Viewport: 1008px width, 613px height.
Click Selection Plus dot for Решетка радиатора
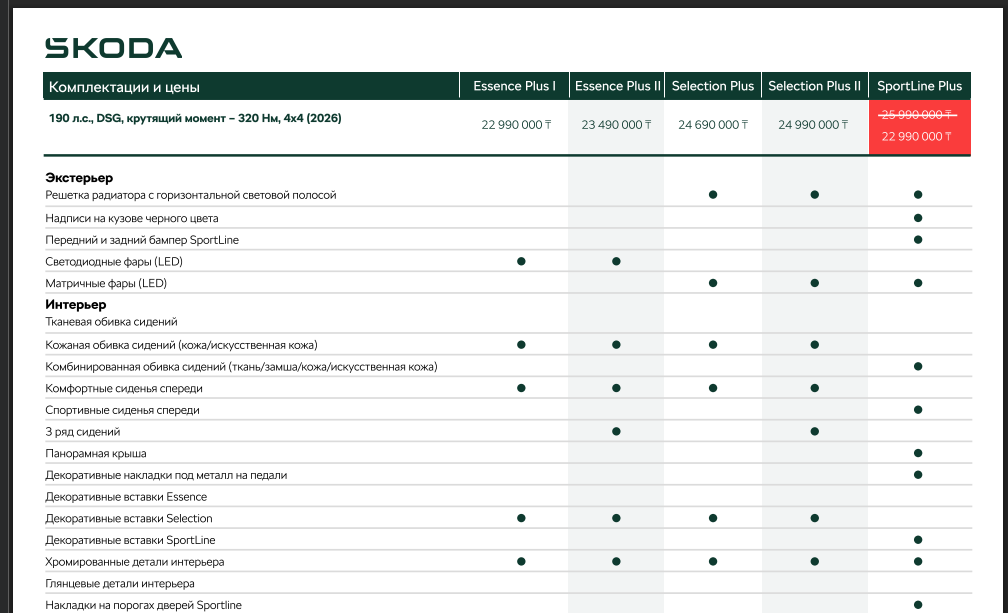click(713, 195)
